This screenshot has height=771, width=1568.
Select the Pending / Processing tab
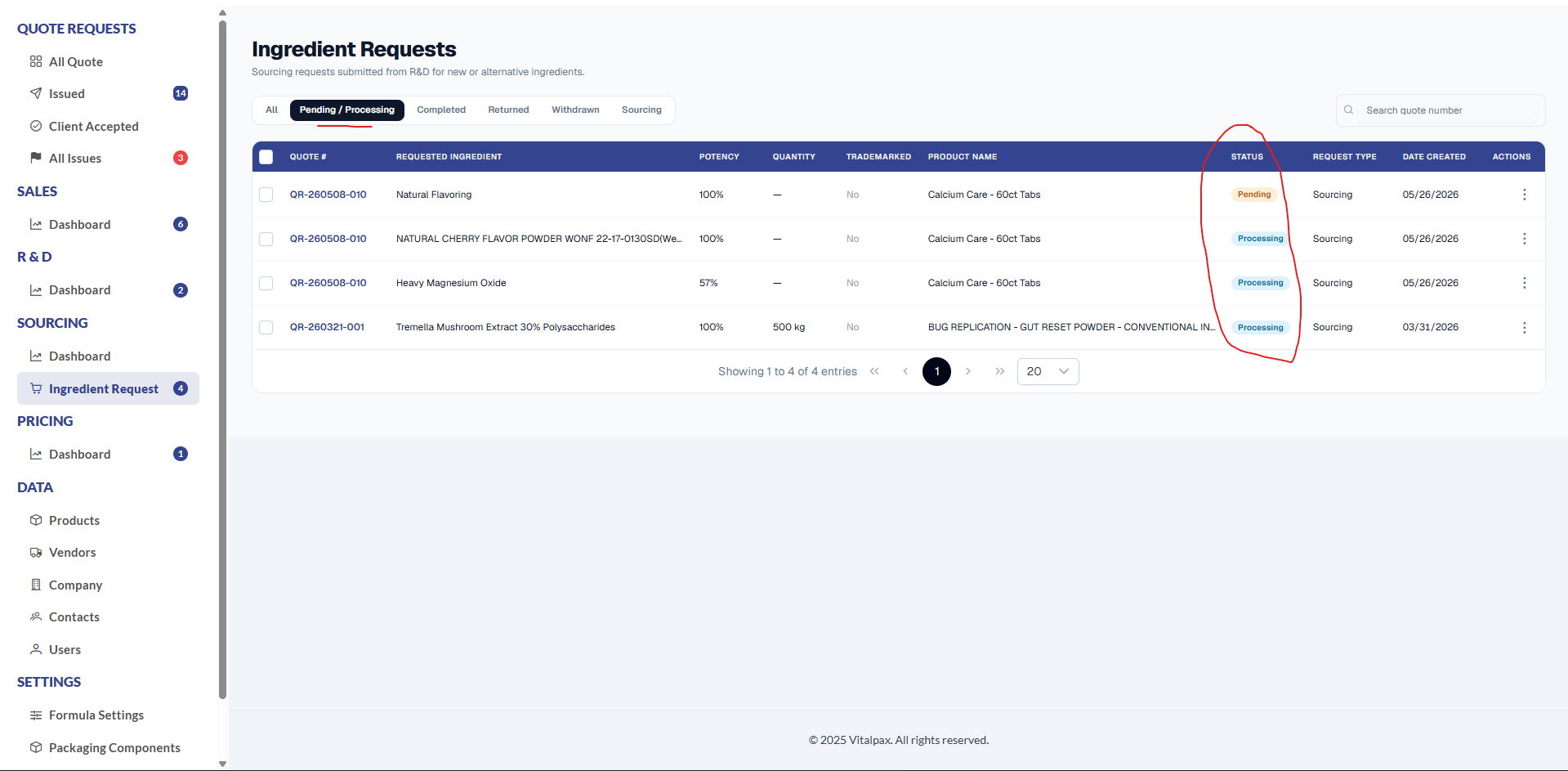pos(347,110)
